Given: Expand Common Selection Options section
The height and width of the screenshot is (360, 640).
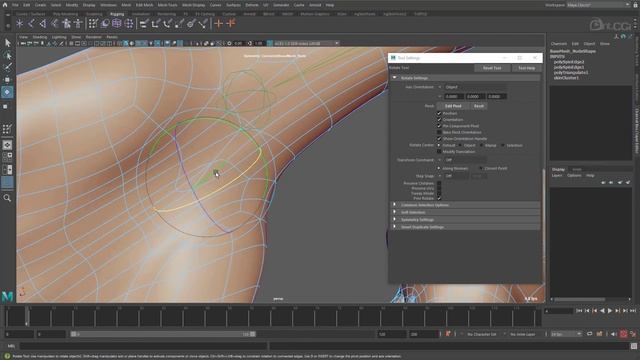Looking at the screenshot, I should (x=394, y=204).
